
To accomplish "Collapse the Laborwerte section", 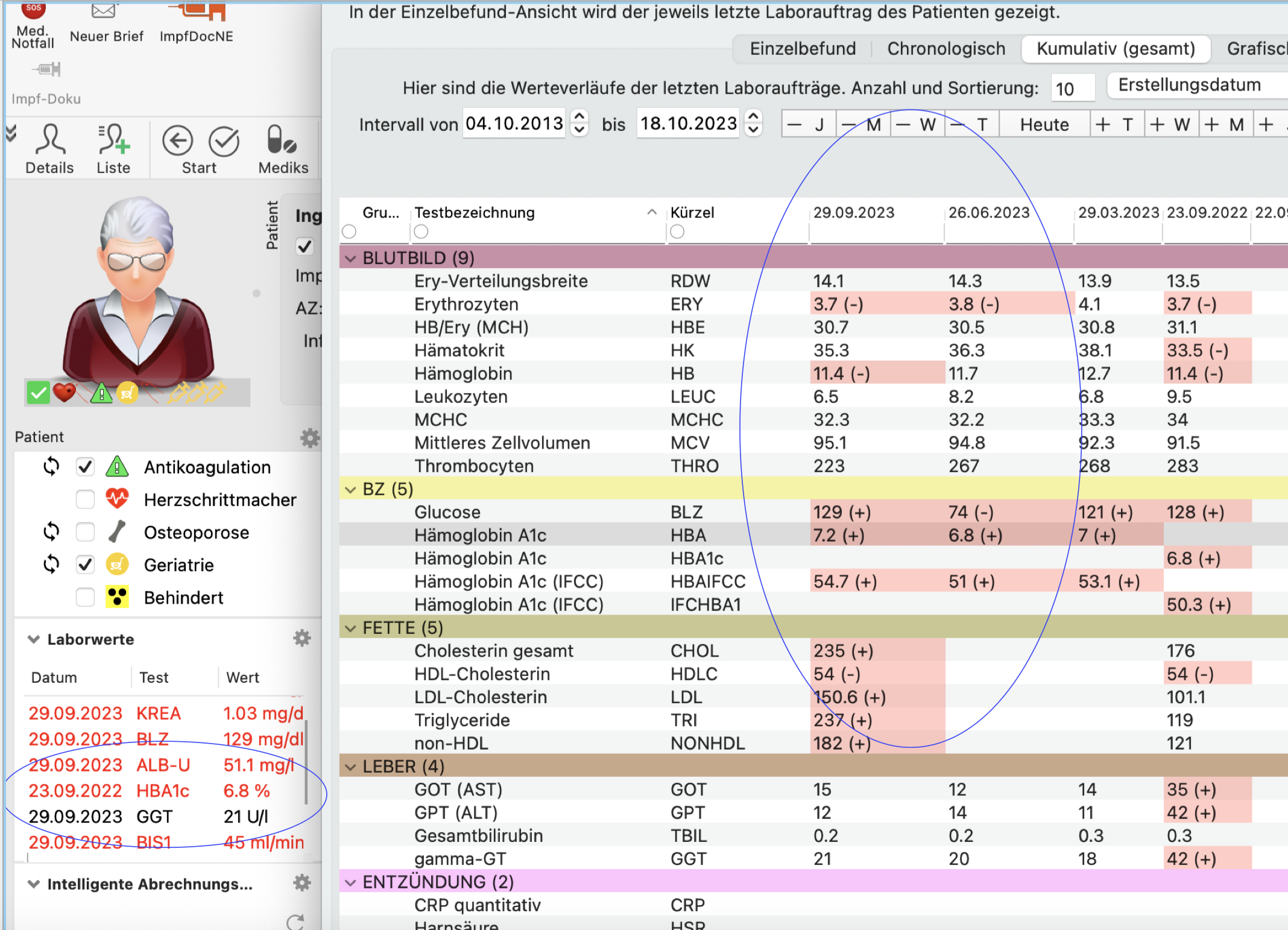I will click(34, 639).
